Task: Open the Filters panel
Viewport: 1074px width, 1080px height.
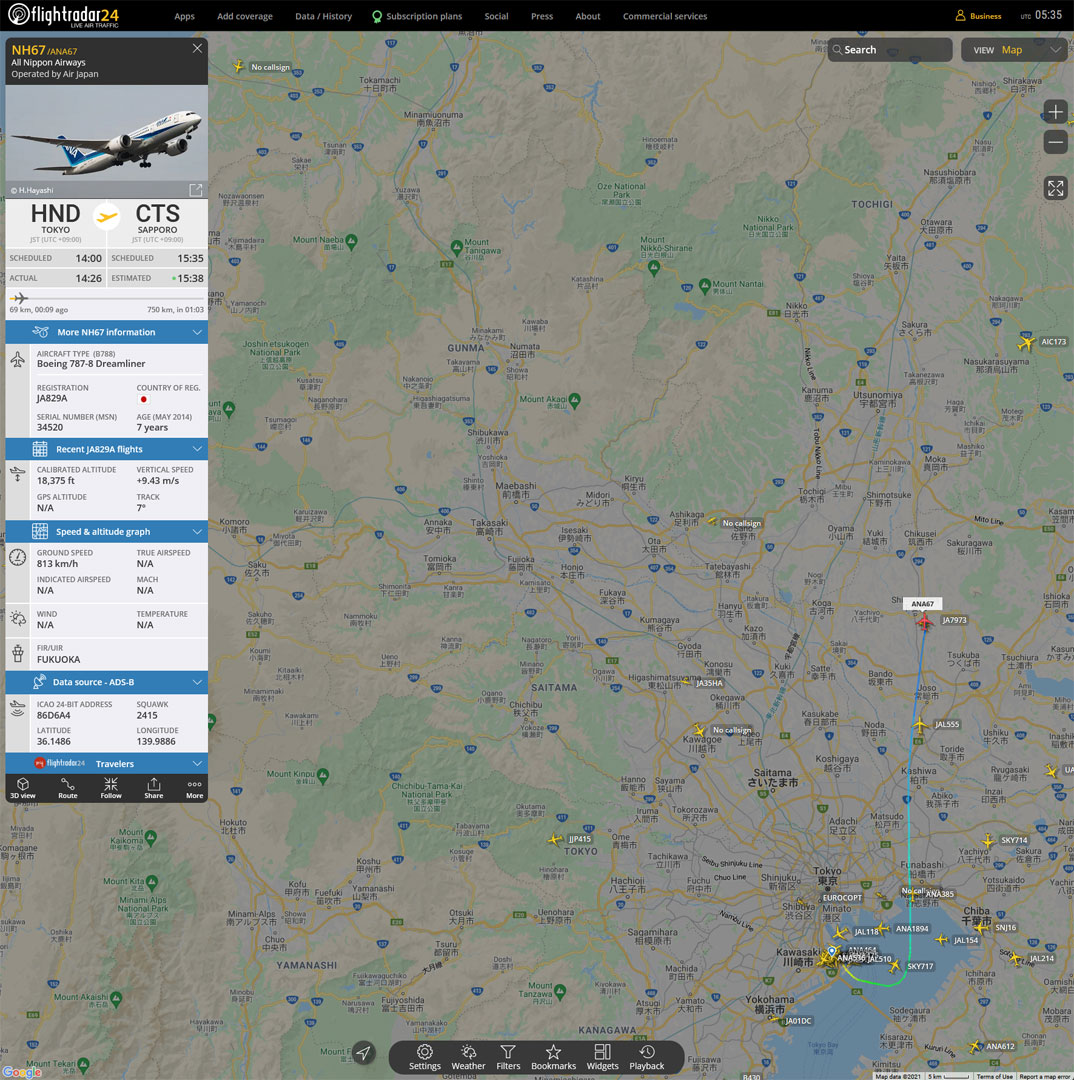Action: pos(508,1057)
